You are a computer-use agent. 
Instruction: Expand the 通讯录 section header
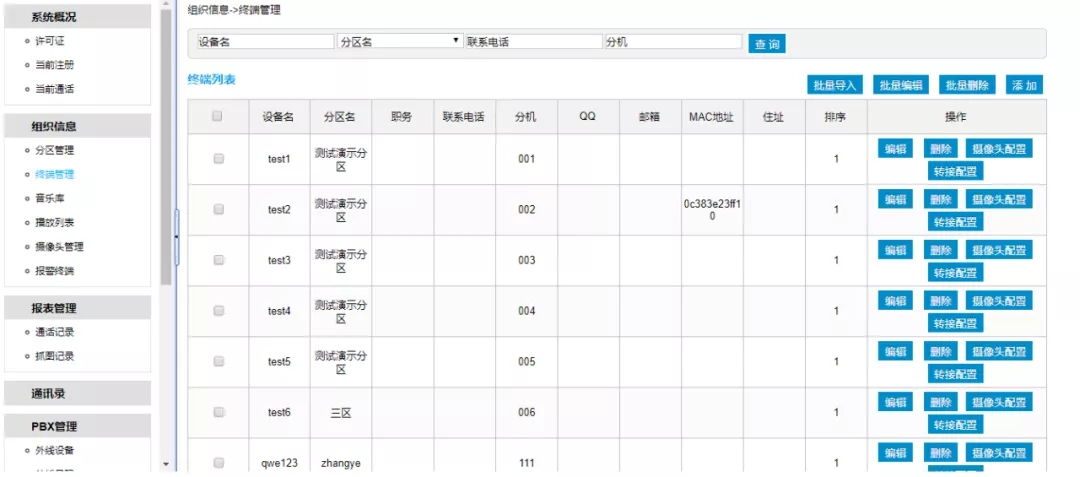click(x=77, y=394)
